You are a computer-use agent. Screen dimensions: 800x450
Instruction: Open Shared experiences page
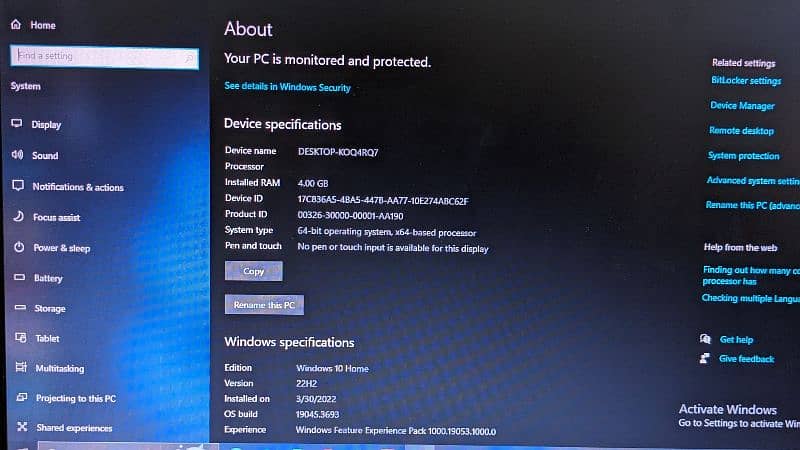coord(74,428)
